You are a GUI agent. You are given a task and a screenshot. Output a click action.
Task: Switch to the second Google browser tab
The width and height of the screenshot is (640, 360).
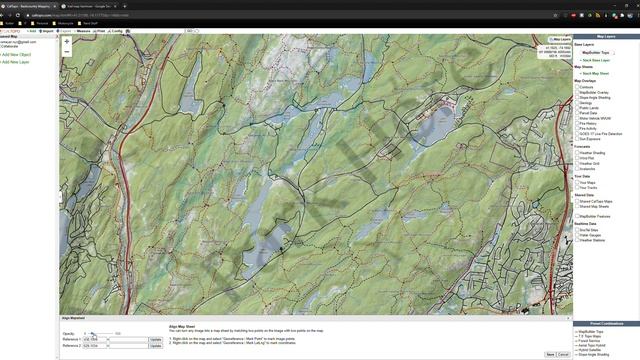[88, 6]
